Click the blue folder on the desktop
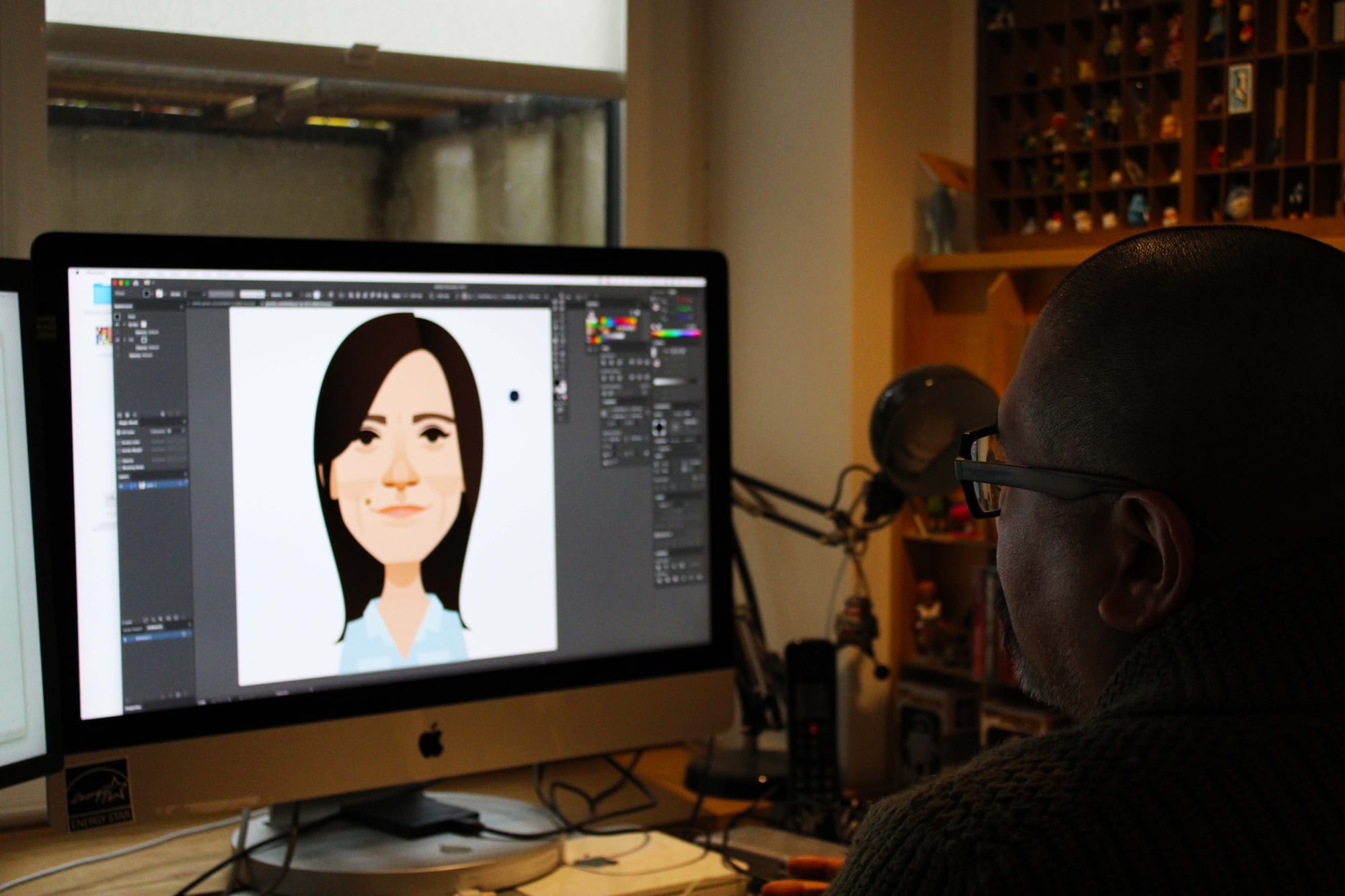 click(102, 294)
